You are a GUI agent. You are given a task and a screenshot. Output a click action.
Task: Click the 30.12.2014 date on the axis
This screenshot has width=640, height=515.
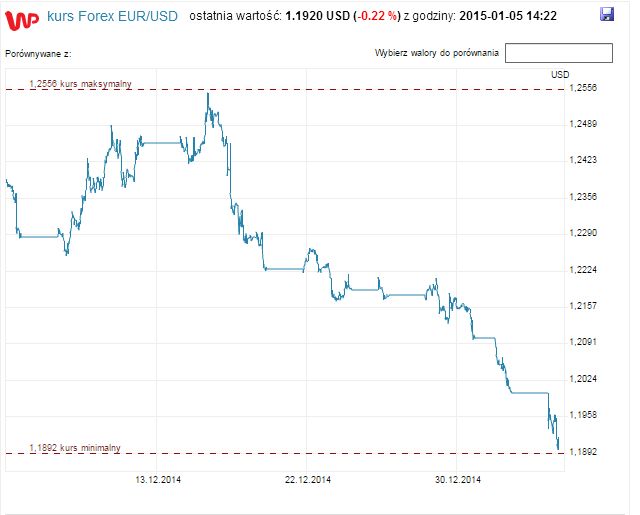(x=458, y=480)
